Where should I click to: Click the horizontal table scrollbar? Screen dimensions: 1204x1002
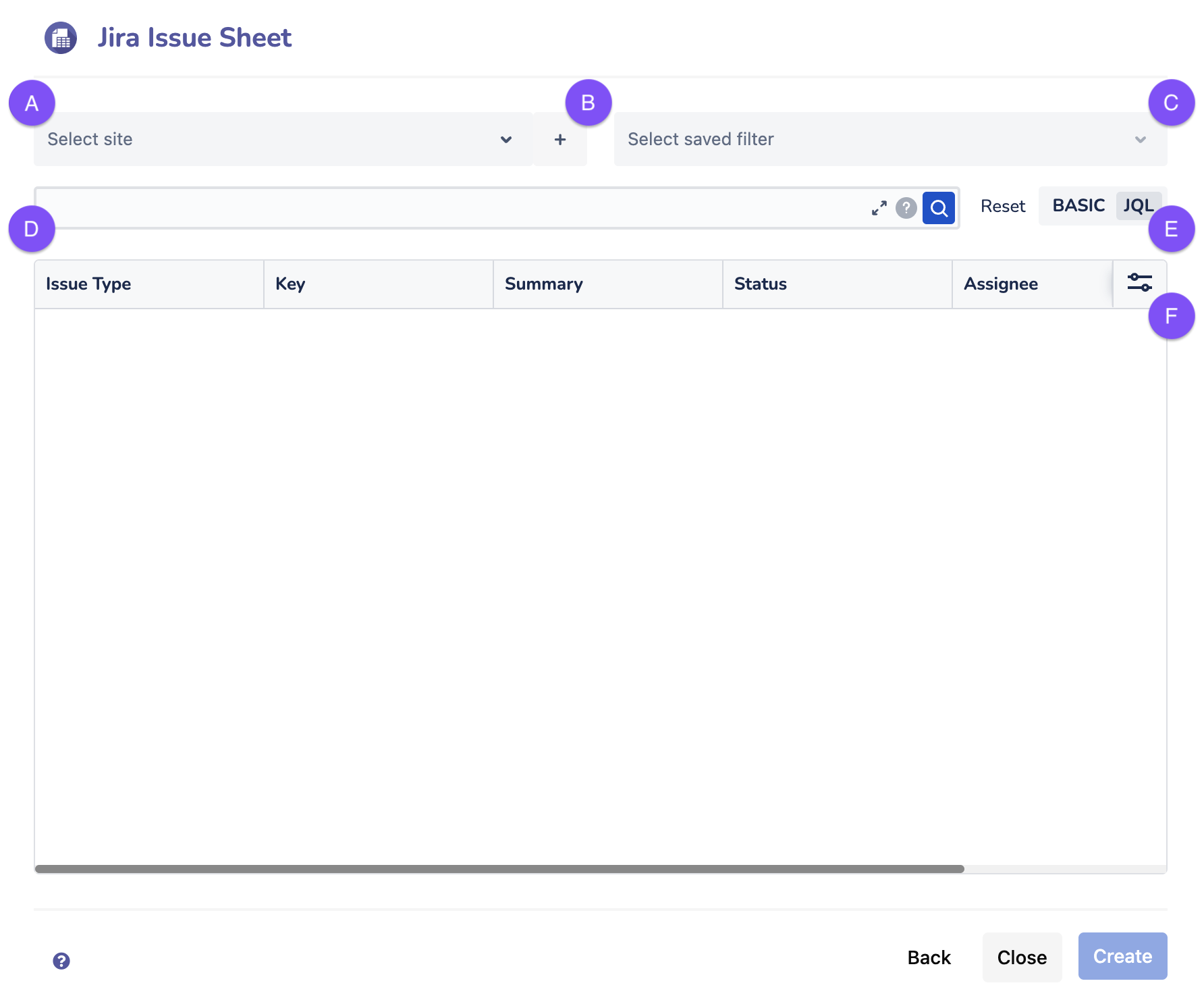(x=499, y=869)
